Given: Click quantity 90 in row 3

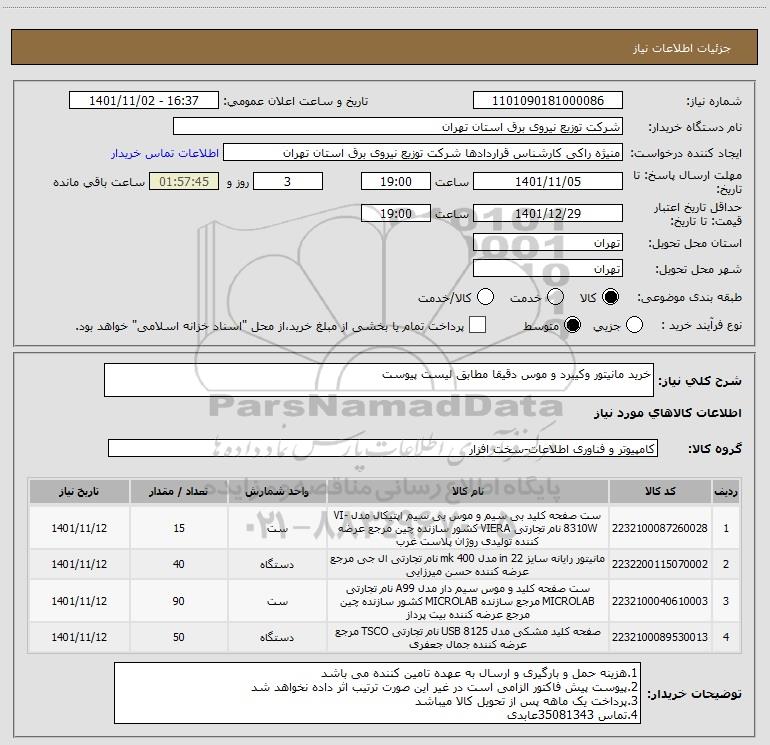Looking at the screenshot, I should pyautogui.click(x=179, y=601).
